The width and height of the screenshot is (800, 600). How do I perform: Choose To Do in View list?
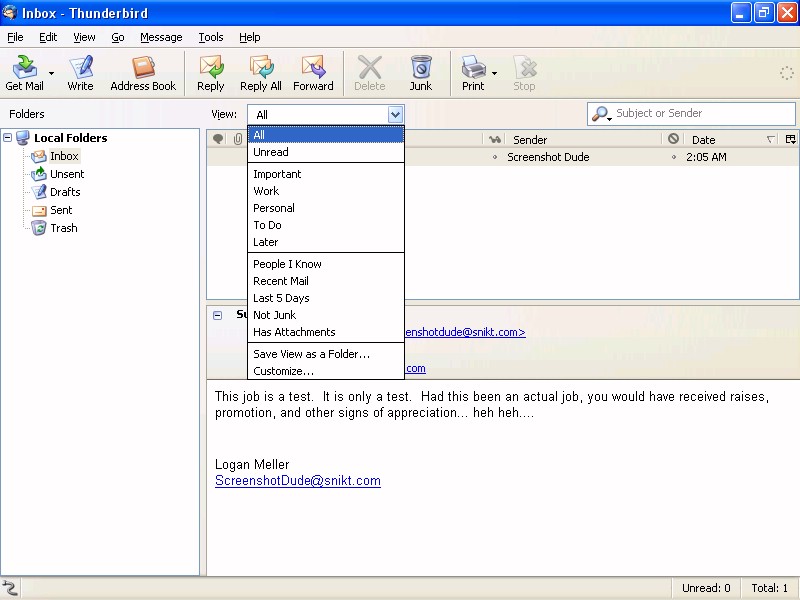tap(326, 225)
